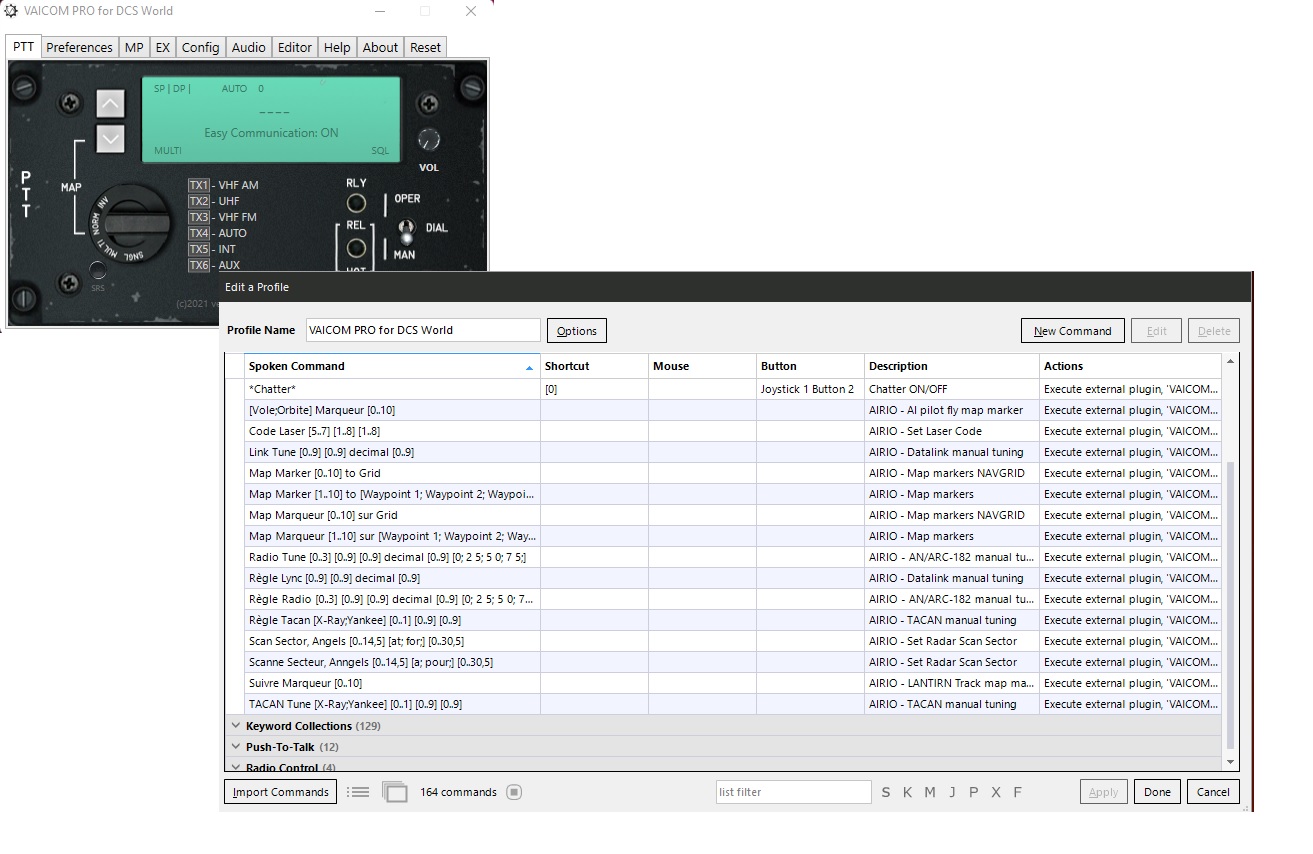Click the VOL volume knob
1313x854 pixels.
pyautogui.click(x=428, y=140)
